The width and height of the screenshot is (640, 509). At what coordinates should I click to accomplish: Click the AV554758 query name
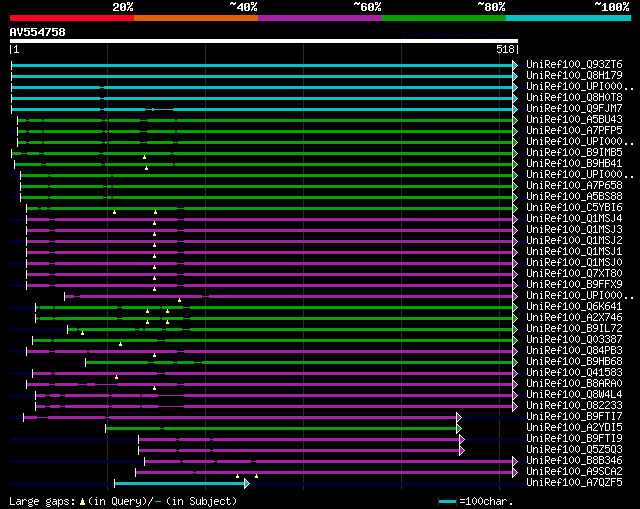pyautogui.click(x=38, y=32)
